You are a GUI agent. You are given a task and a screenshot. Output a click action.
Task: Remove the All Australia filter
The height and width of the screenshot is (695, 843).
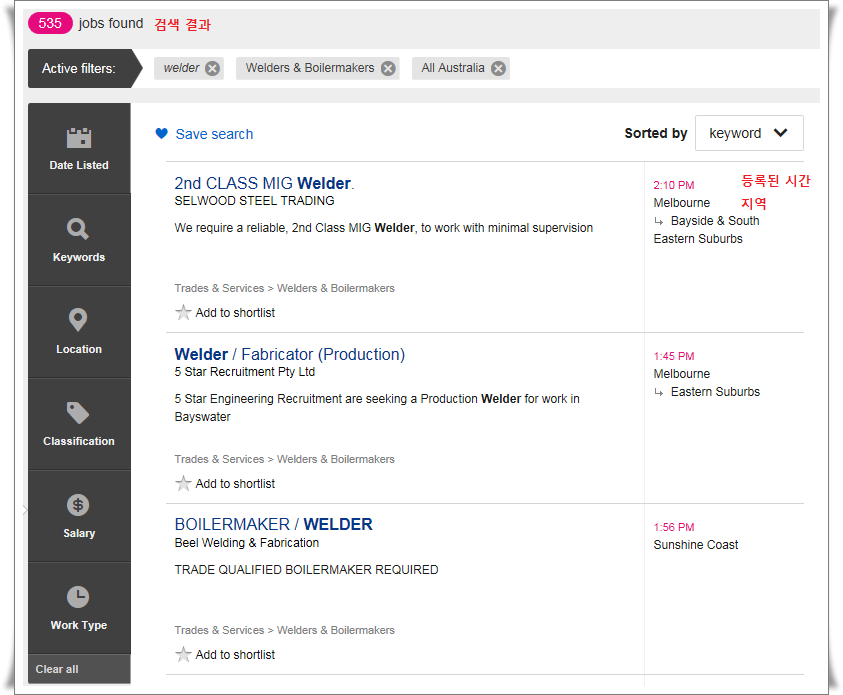(498, 68)
